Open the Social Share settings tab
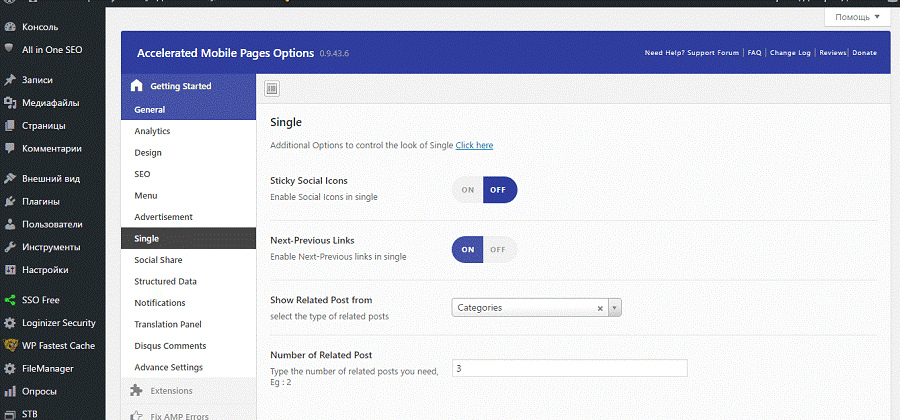 [158, 260]
